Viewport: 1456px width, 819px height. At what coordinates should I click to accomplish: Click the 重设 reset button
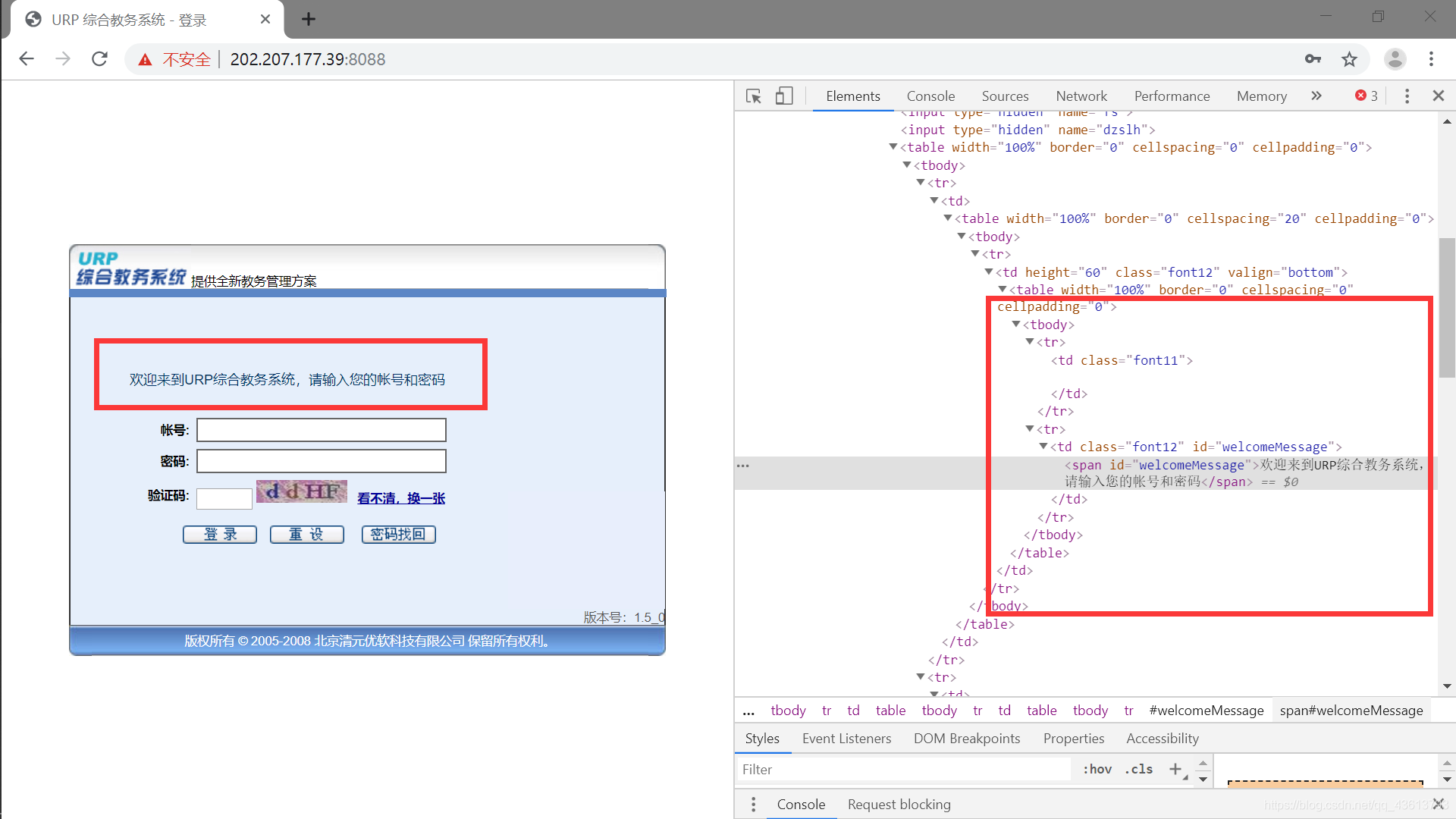306,535
